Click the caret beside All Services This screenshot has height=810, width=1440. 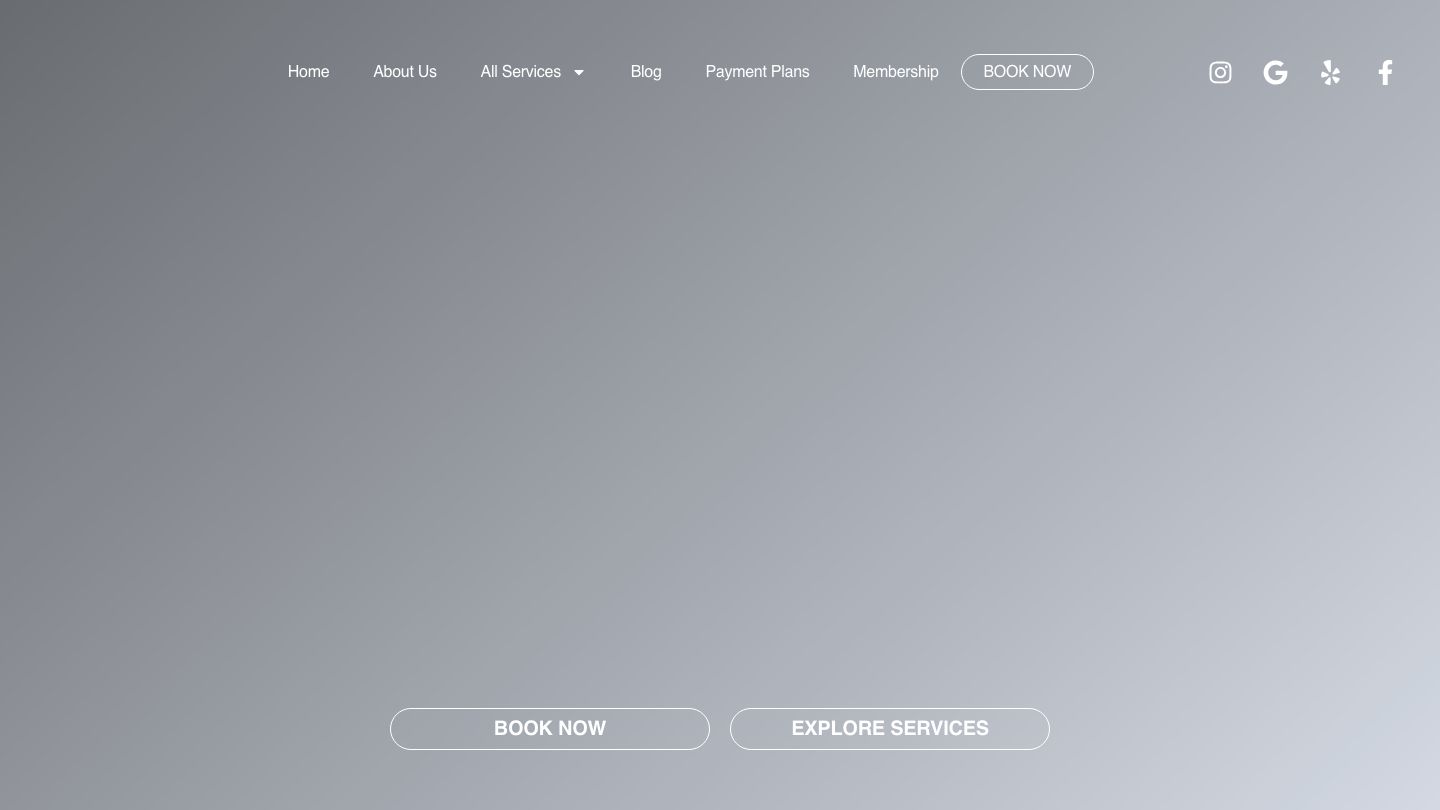(x=578, y=72)
